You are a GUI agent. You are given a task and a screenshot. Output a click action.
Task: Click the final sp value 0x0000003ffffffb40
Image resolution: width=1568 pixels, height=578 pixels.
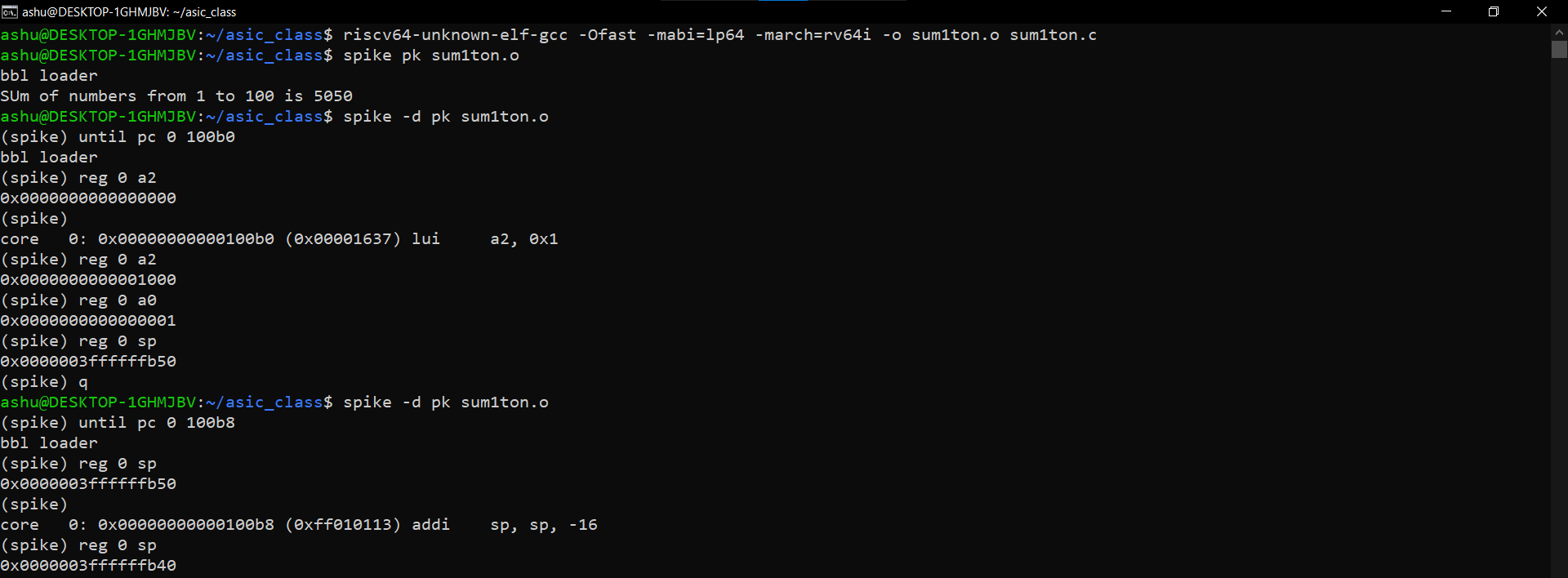(88, 565)
